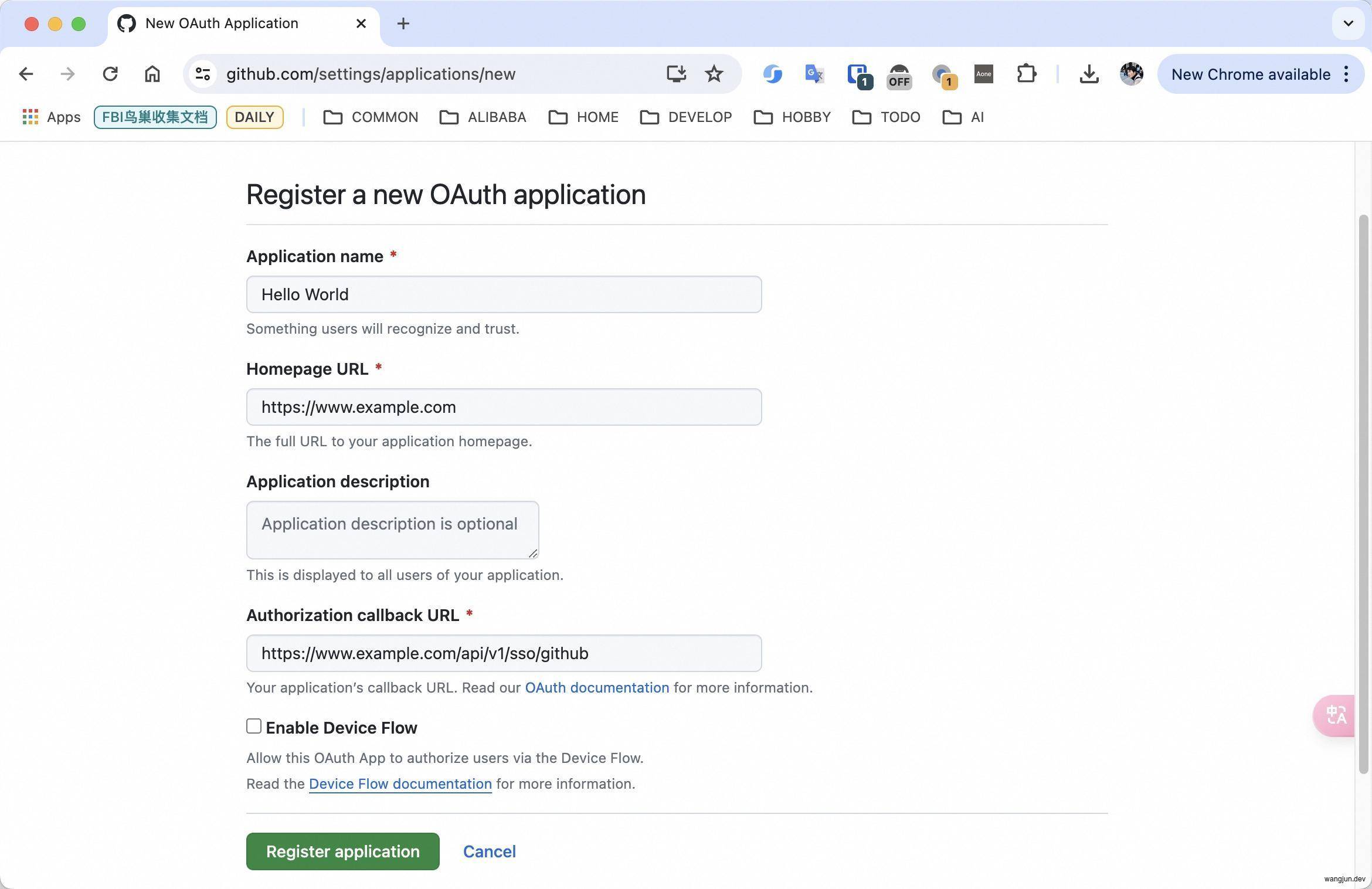The height and width of the screenshot is (889, 1372).
Task: Open the OAuth documentation link
Action: 597,687
